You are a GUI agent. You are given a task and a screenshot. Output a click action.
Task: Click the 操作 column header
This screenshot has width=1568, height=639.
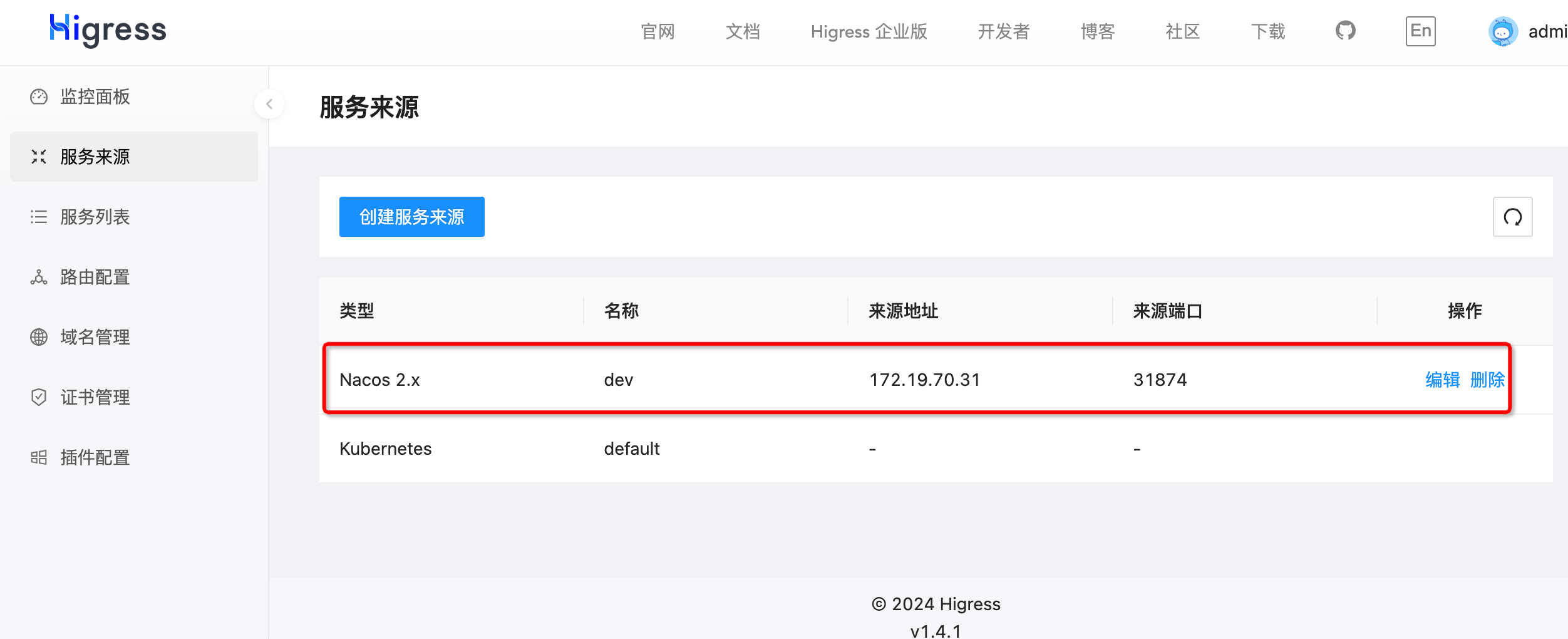pos(1465,311)
